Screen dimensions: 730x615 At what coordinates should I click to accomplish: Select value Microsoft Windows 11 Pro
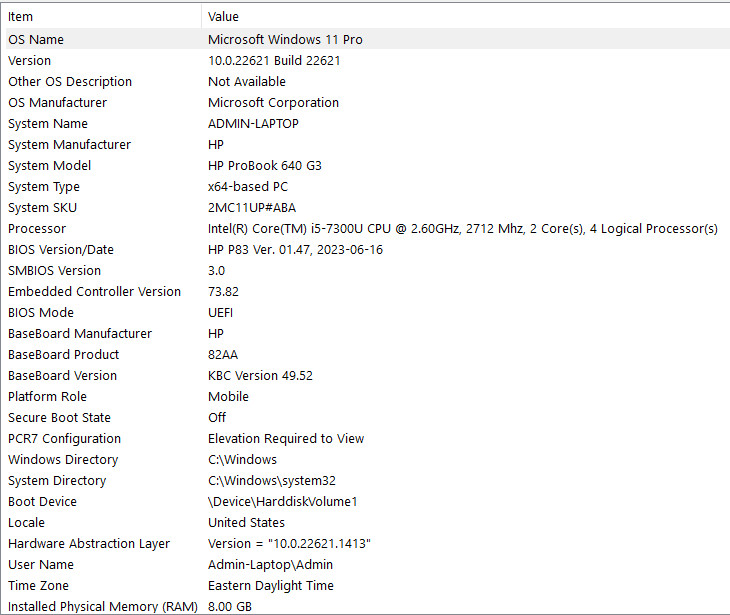pos(285,40)
